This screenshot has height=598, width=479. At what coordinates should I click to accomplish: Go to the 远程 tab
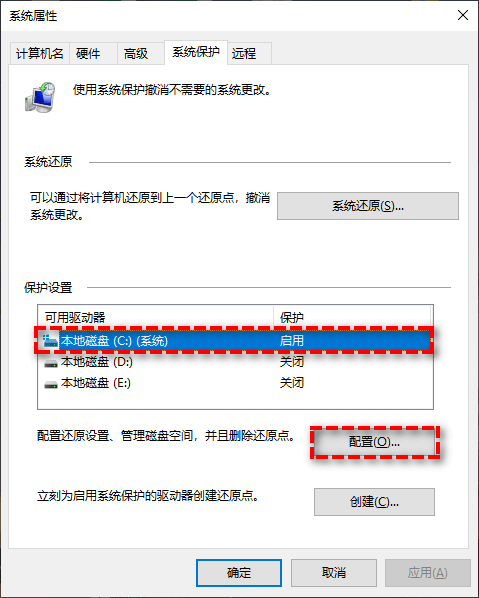249,53
